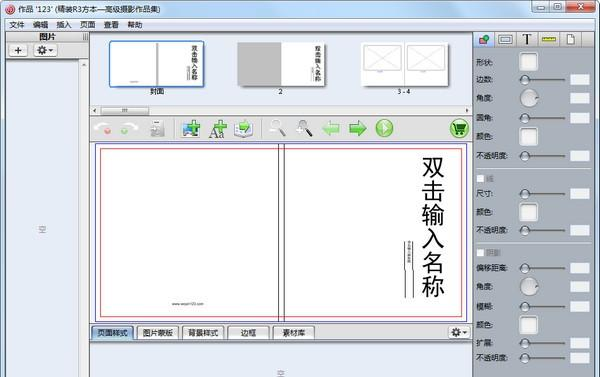Click pictures panel scroll-up arrow

[84, 65]
